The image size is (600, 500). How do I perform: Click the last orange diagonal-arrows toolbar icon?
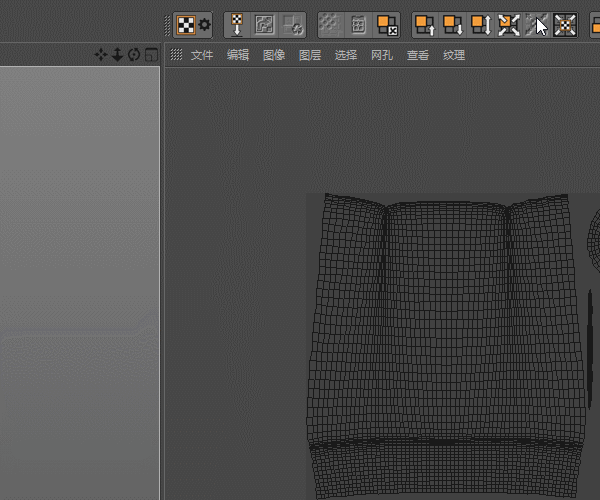point(565,25)
